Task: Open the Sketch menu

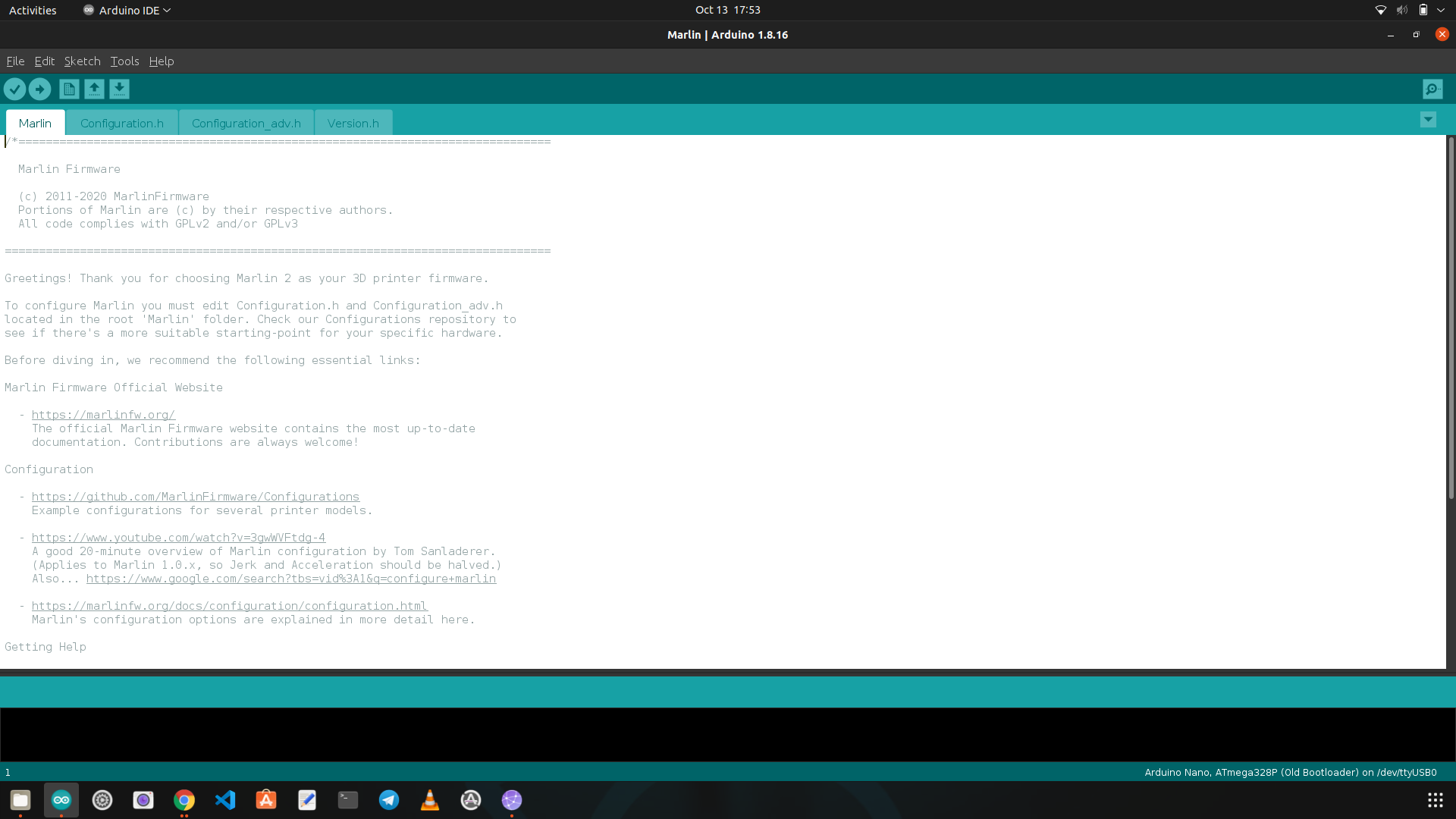Action: pos(82,61)
